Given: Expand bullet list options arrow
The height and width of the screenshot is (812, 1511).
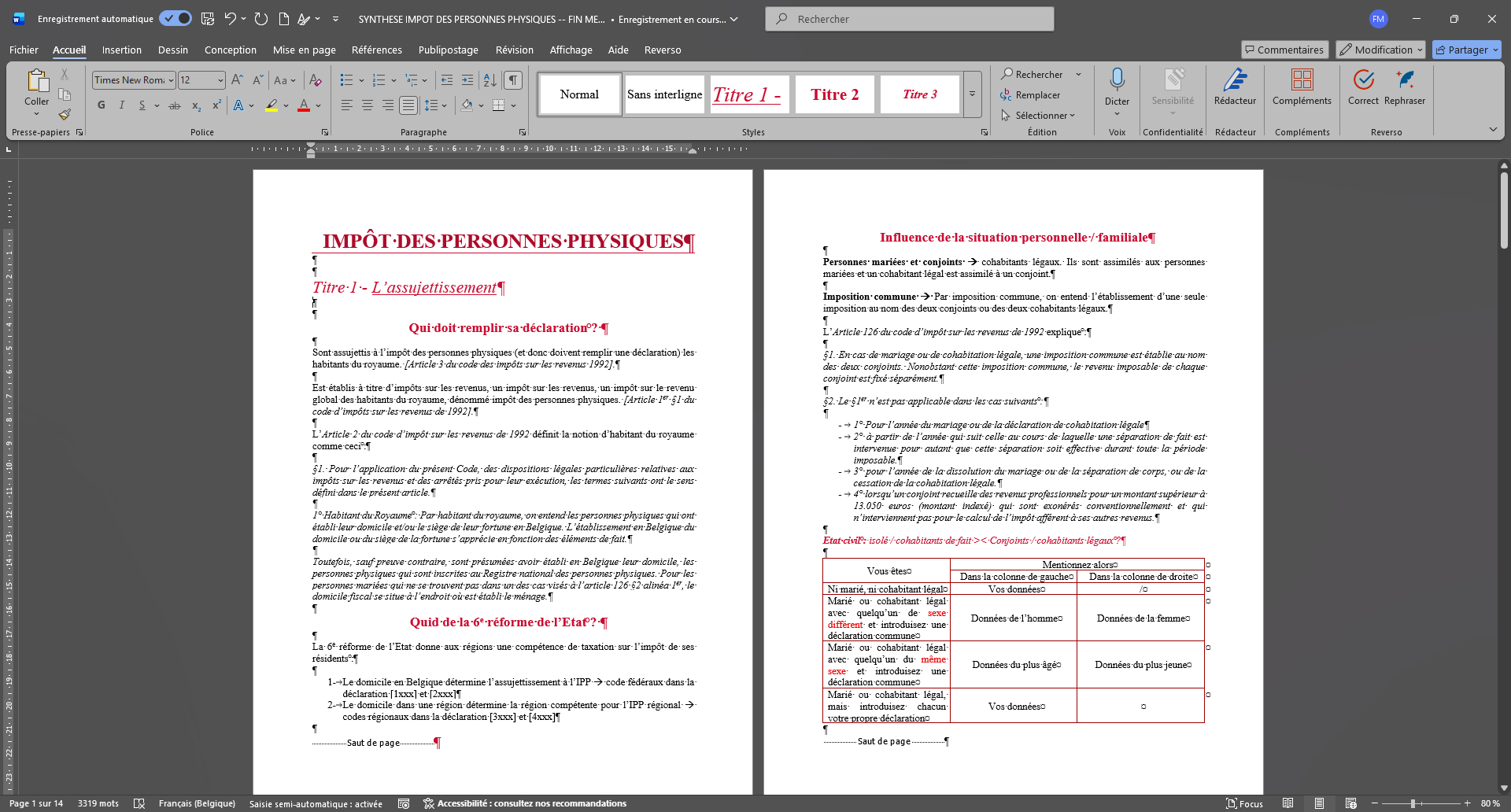Looking at the screenshot, I should click(x=361, y=80).
